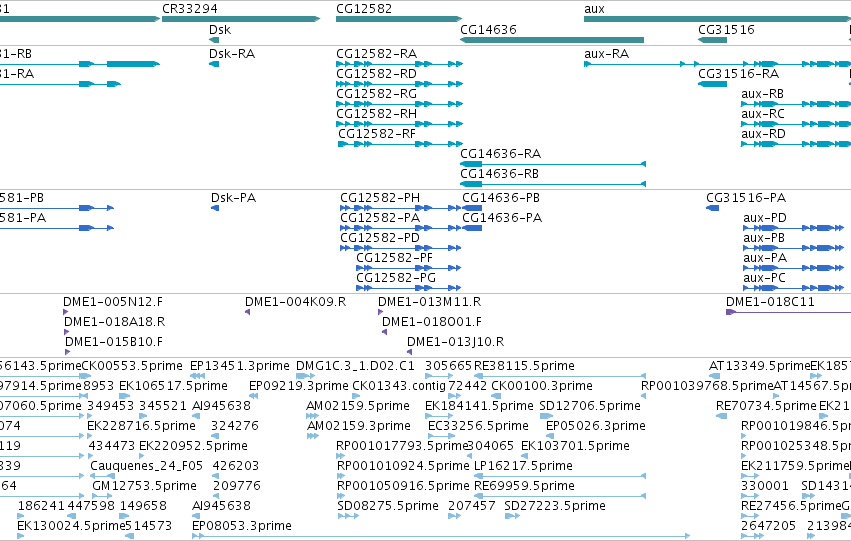Click the AM02159.5prime EST
The height and width of the screenshot is (541, 851).
click(x=312, y=416)
